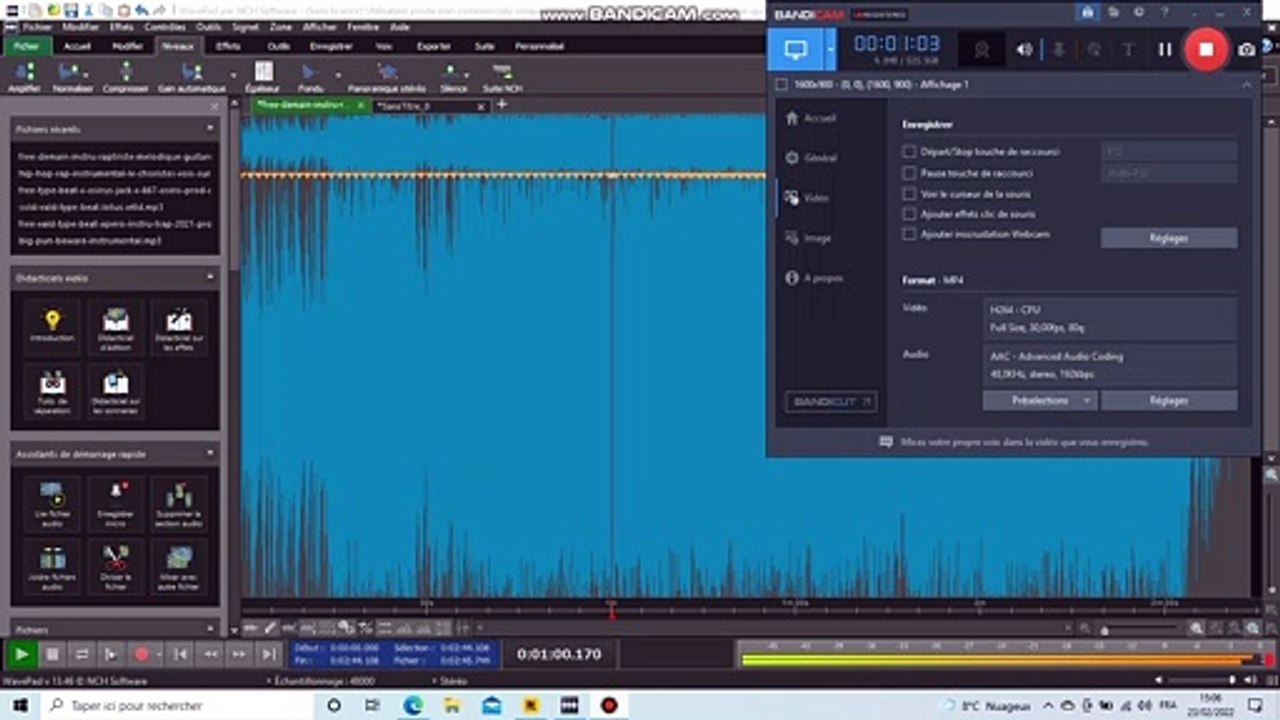
Task: Click the Fondu effect icon
Action: (x=310, y=72)
